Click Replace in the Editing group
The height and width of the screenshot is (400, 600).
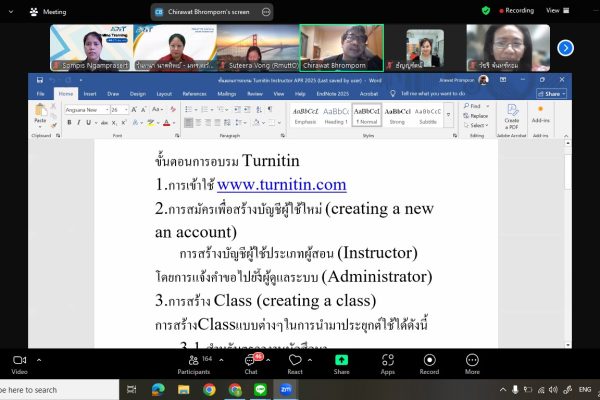[x=475, y=116]
